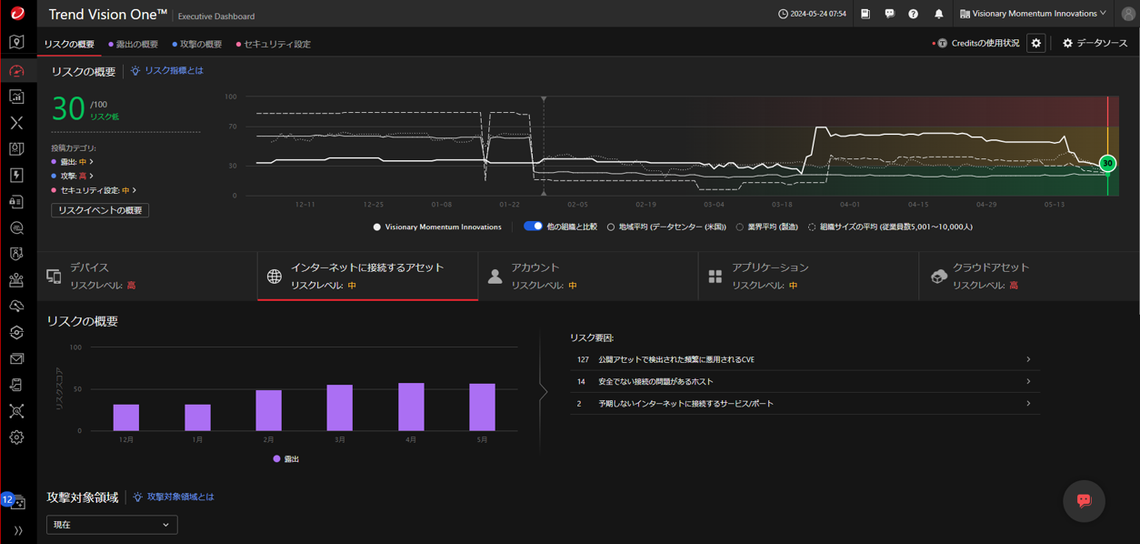Open the administration gear in sidebar
The width and height of the screenshot is (1140, 544).
(17, 437)
